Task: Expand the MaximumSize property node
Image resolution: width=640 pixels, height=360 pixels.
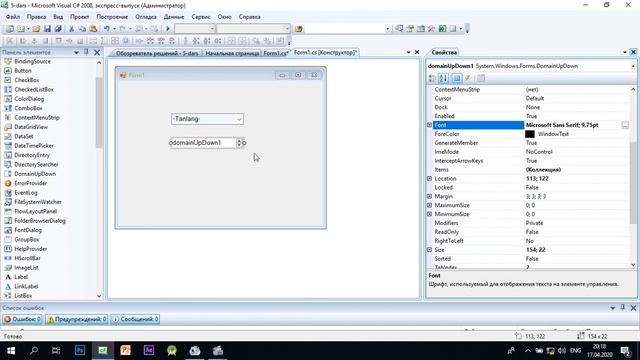Action: point(429,205)
